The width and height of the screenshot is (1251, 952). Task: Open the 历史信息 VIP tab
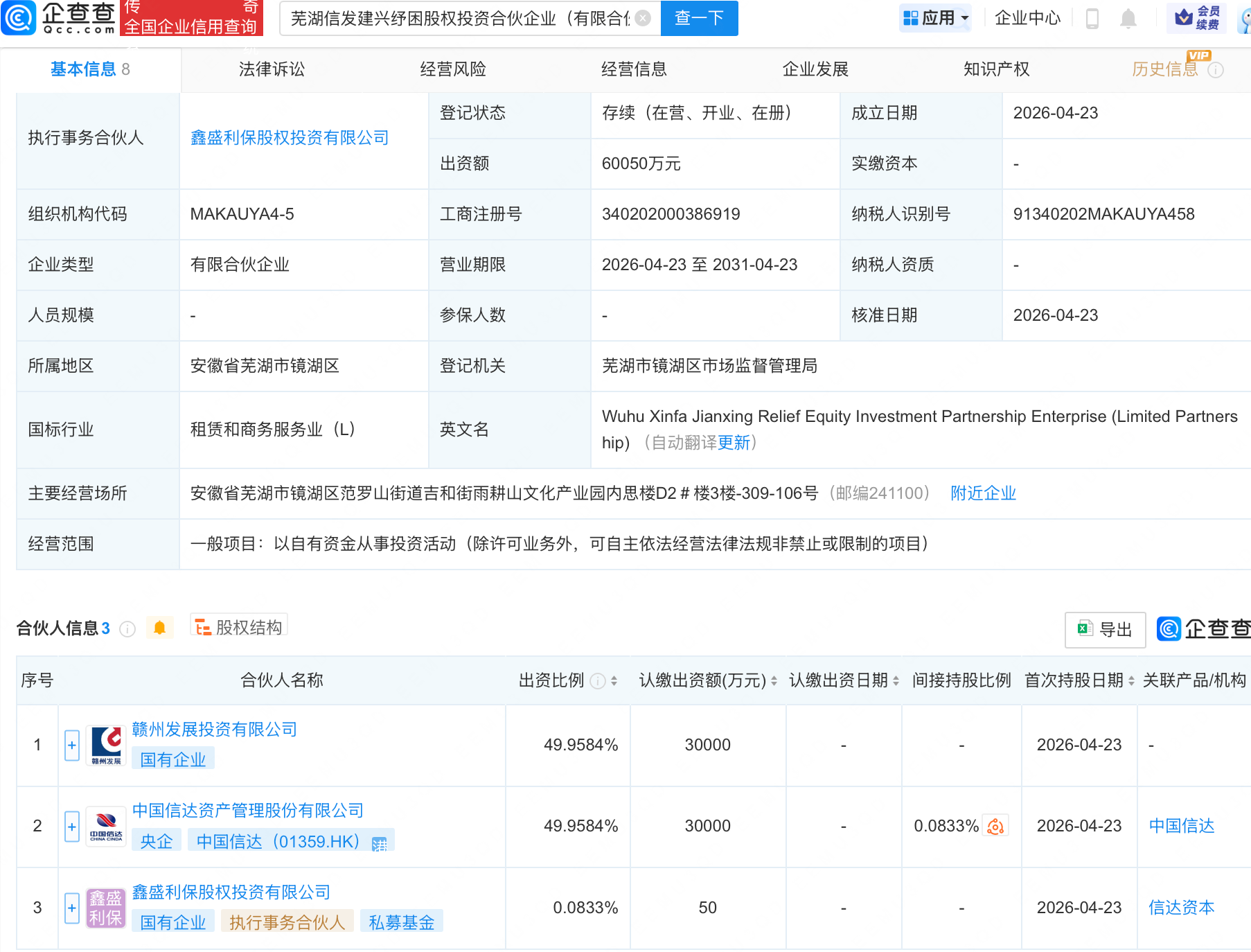pyautogui.click(x=1165, y=69)
